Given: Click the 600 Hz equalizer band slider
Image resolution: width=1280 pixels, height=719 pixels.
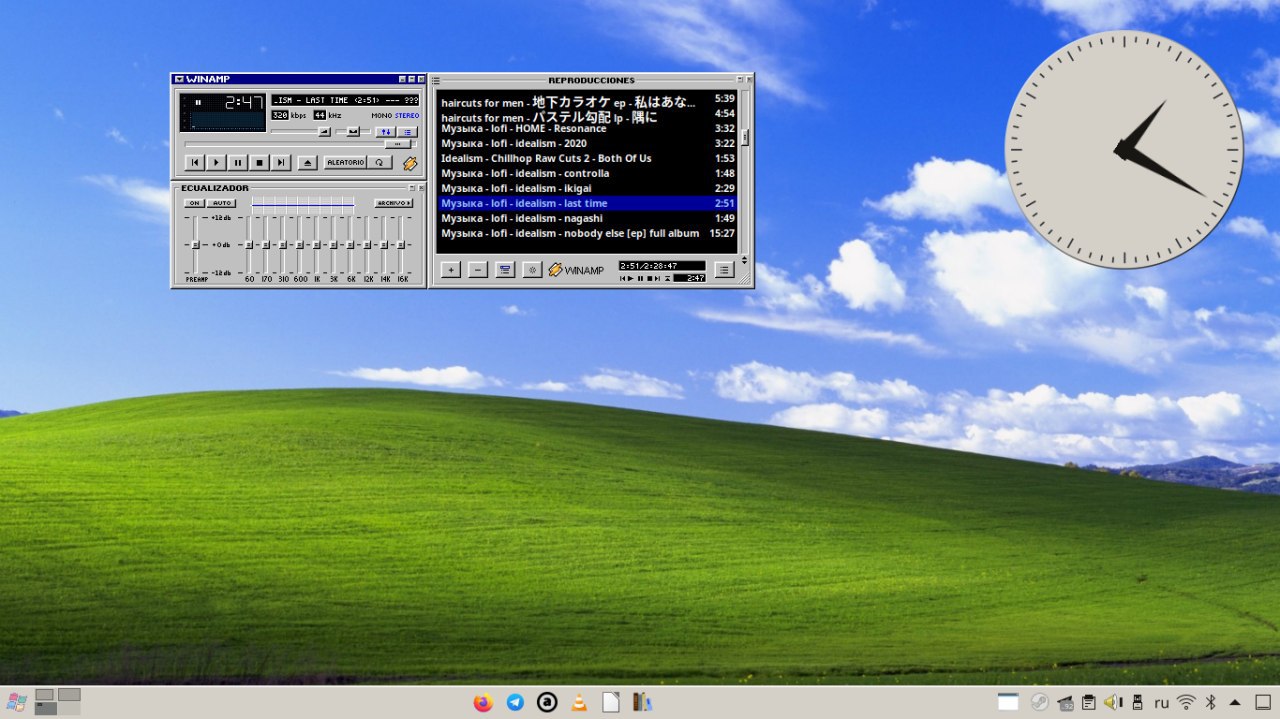Looking at the screenshot, I should pos(300,245).
